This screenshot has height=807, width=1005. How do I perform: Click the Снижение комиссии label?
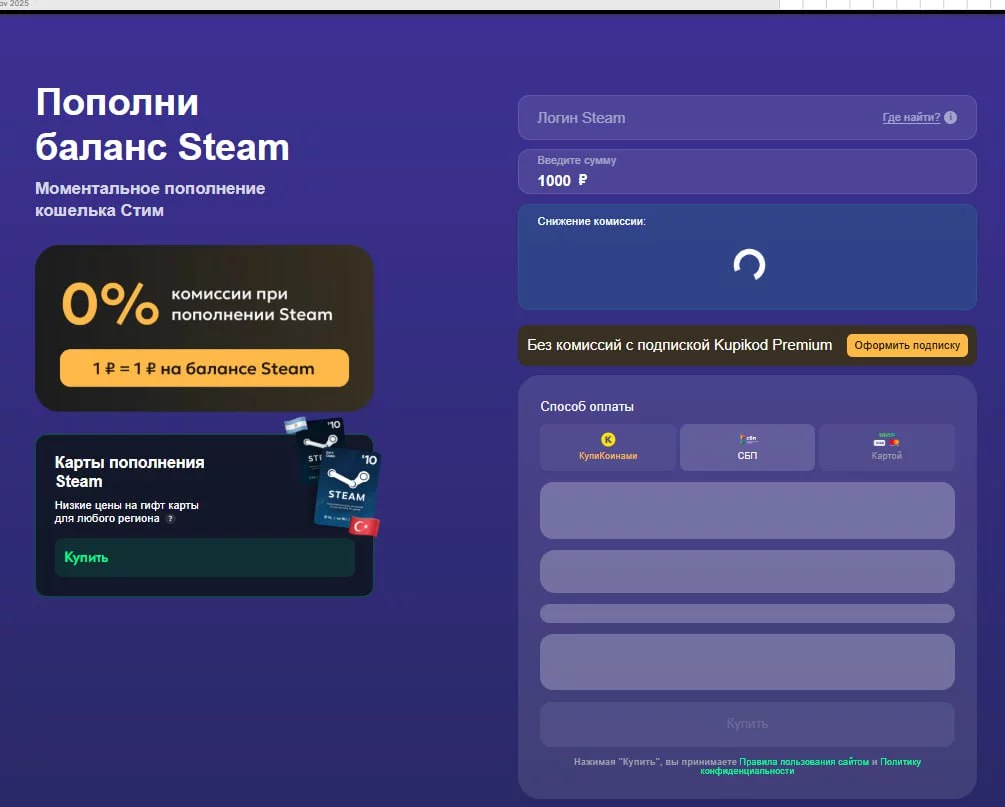[x=592, y=222]
